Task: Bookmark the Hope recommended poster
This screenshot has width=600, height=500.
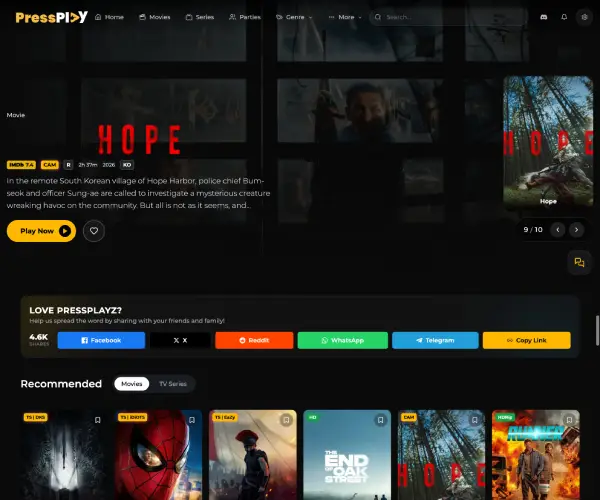Action: (x=475, y=420)
